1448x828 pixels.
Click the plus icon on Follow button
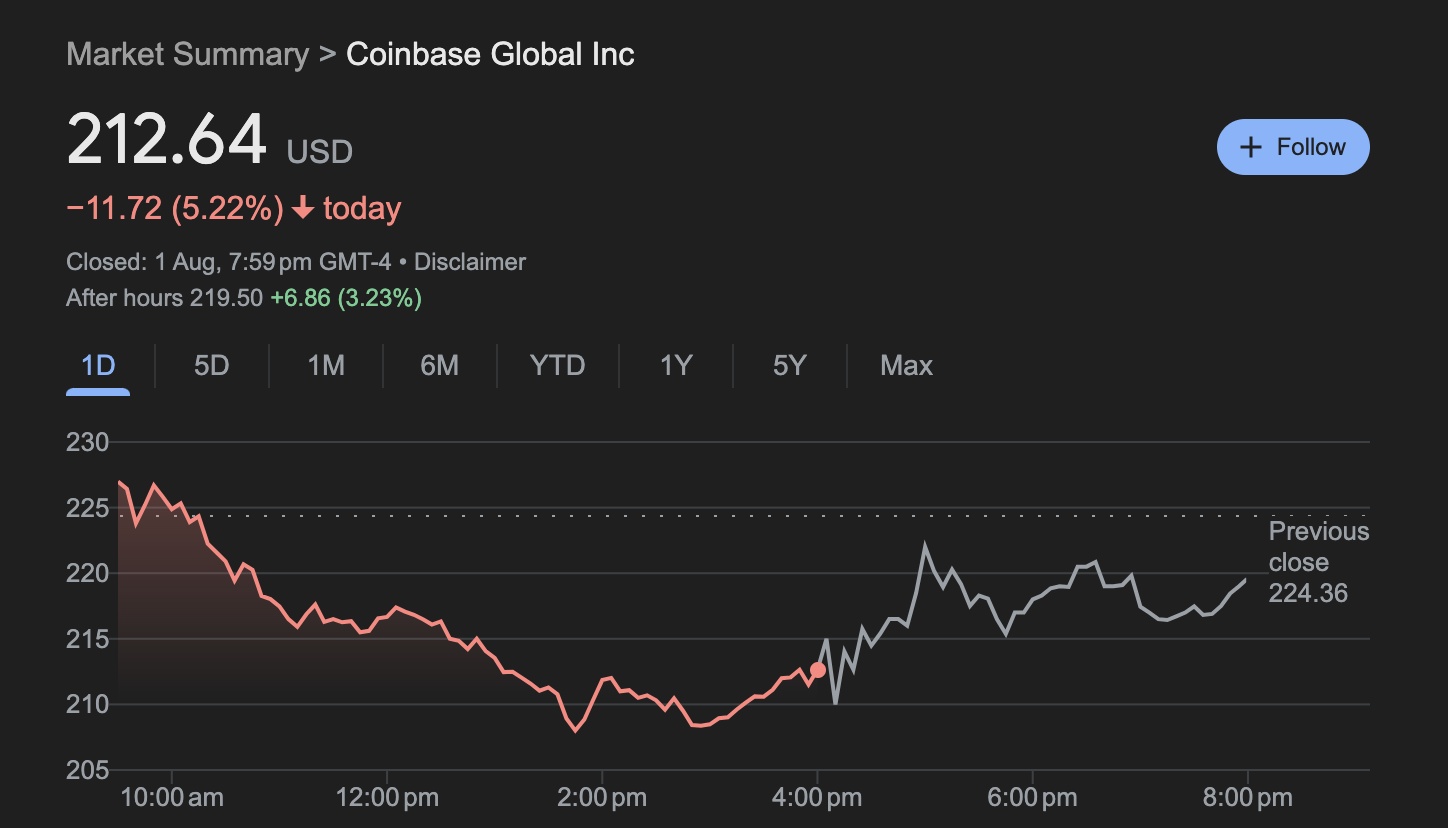pos(1250,147)
